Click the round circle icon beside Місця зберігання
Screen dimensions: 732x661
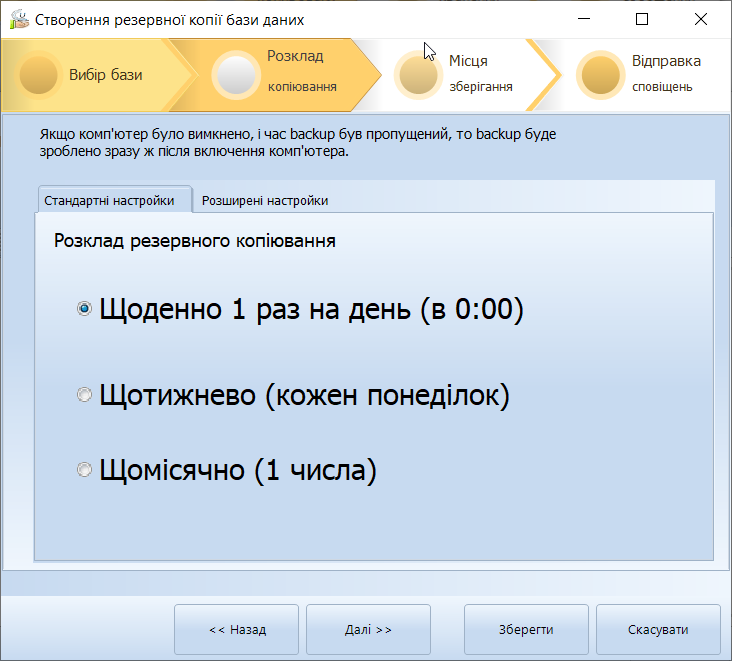418,75
